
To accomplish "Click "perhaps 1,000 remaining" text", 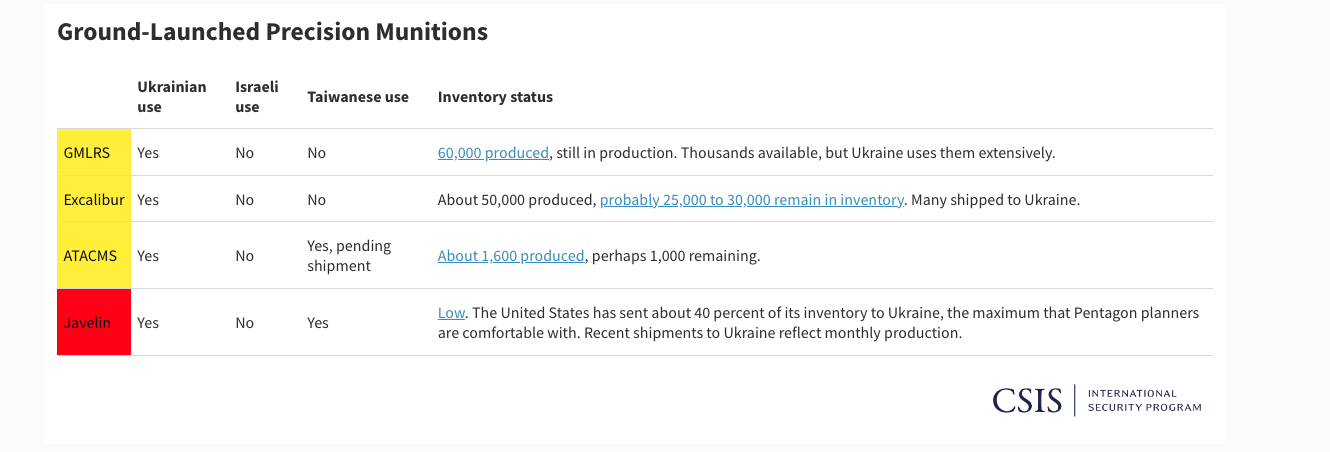I will point(675,256).
